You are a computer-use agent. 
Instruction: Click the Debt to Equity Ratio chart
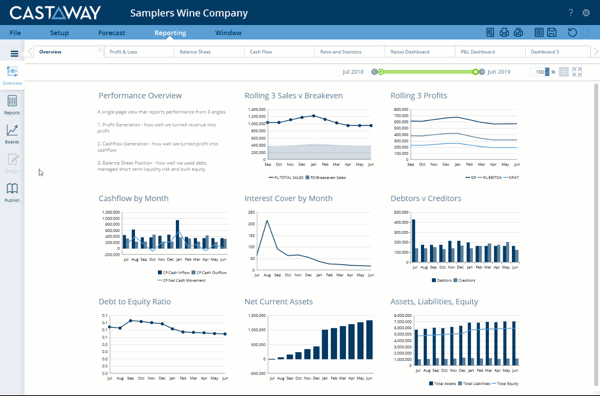click(x=164, y=346)
